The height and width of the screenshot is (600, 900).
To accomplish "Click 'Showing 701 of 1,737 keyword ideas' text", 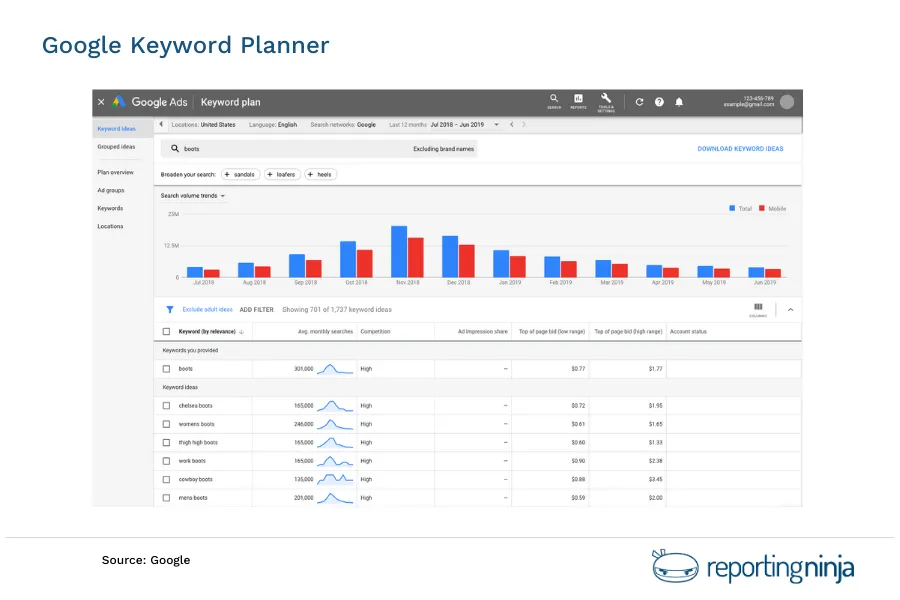I will click(x=337, y=309).
